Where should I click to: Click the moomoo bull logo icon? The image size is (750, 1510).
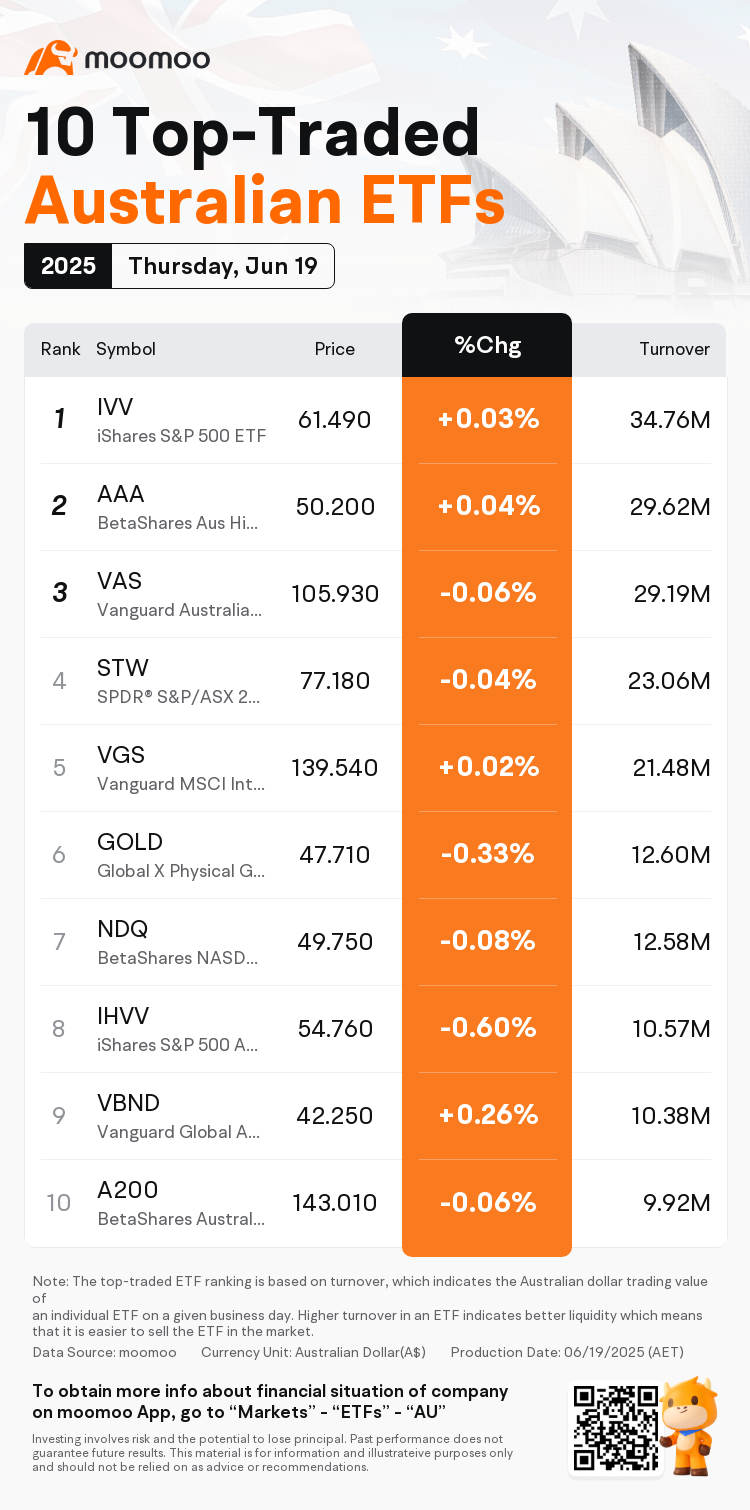(50, 58)
